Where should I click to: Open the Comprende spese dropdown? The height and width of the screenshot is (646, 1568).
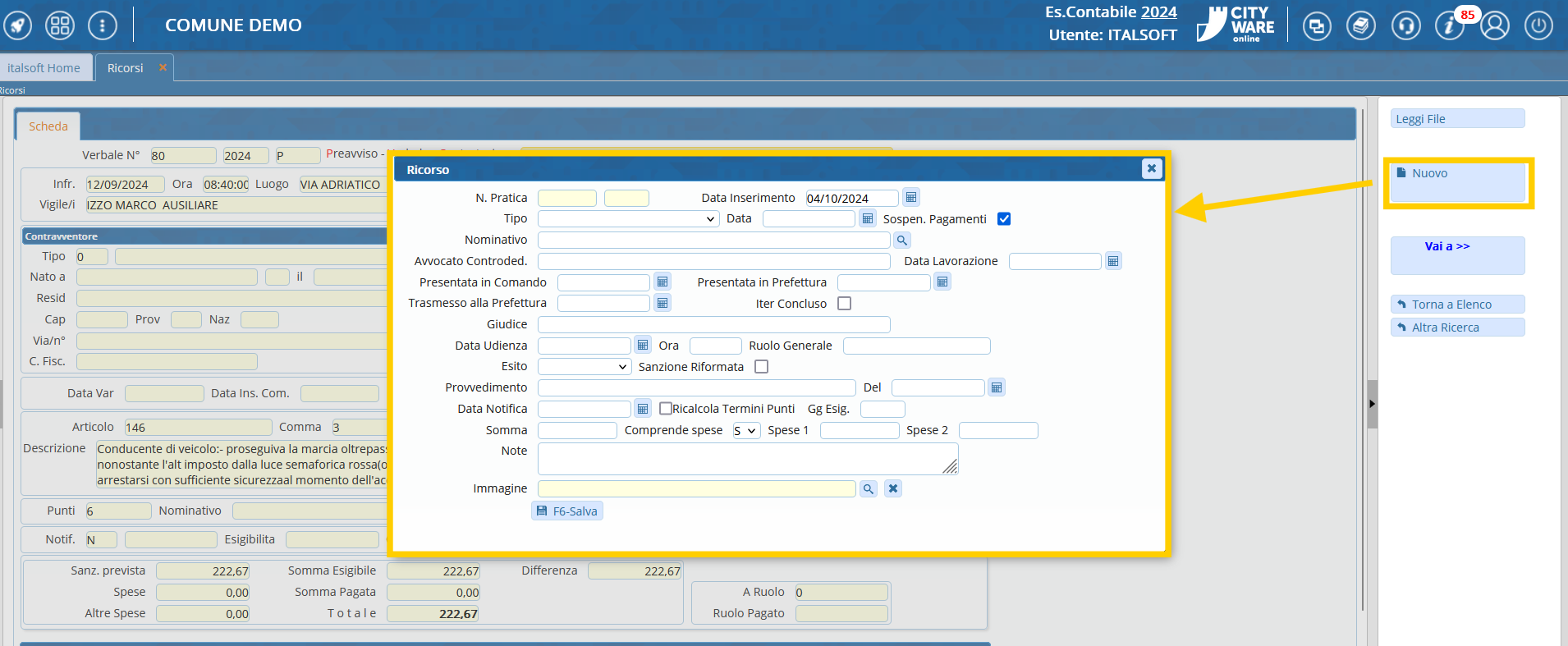click(745, 431)
